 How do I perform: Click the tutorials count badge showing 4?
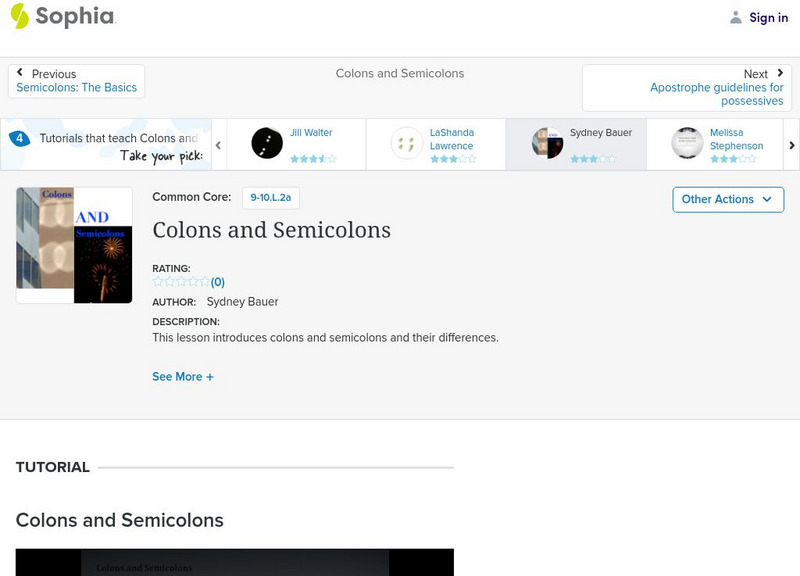(x=19, y=139)
